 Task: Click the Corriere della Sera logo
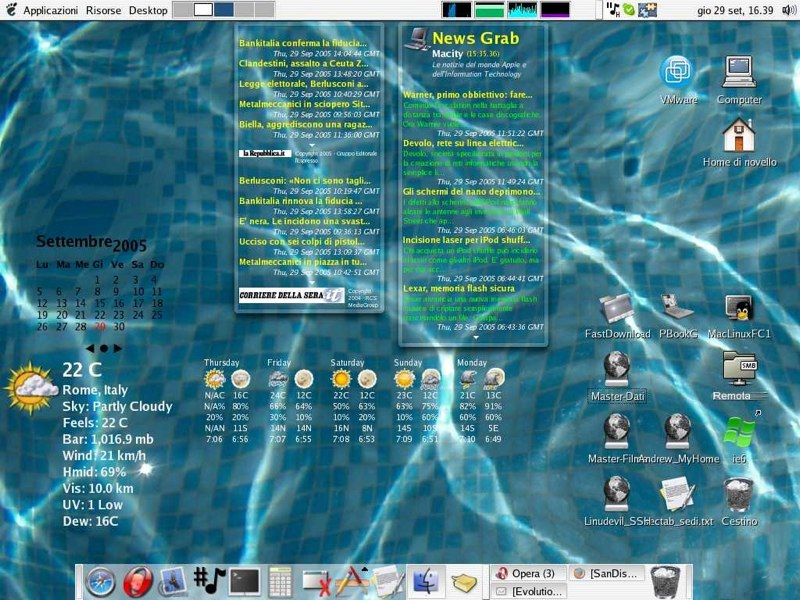coord(291,295)
